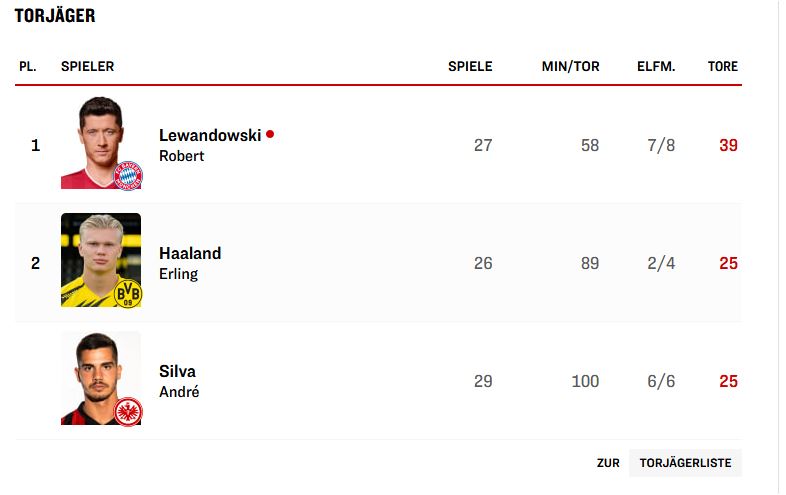Screen dimensions: 786x495
Task: Click the Eintracht Frankfurt club badge
Action: [x=128, y=411]
